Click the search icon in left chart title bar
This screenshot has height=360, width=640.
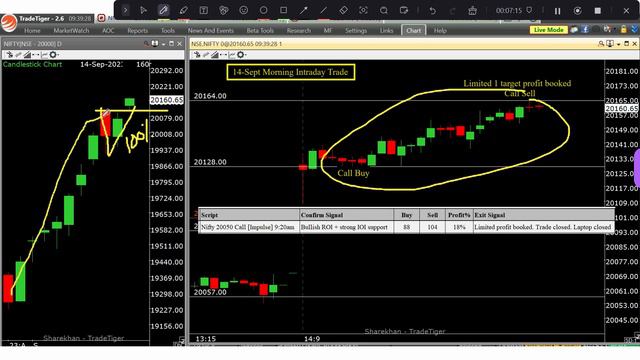[147, 44]
